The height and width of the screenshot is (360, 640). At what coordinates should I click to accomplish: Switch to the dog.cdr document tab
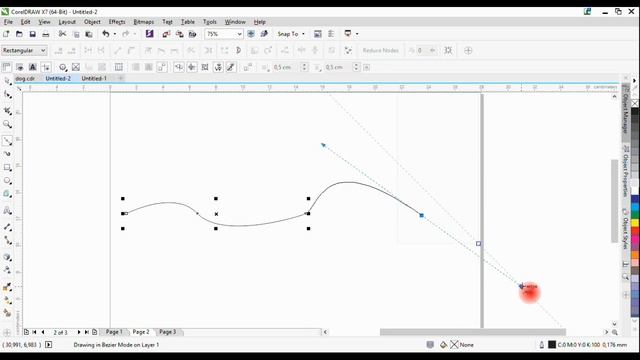[25, 78]
